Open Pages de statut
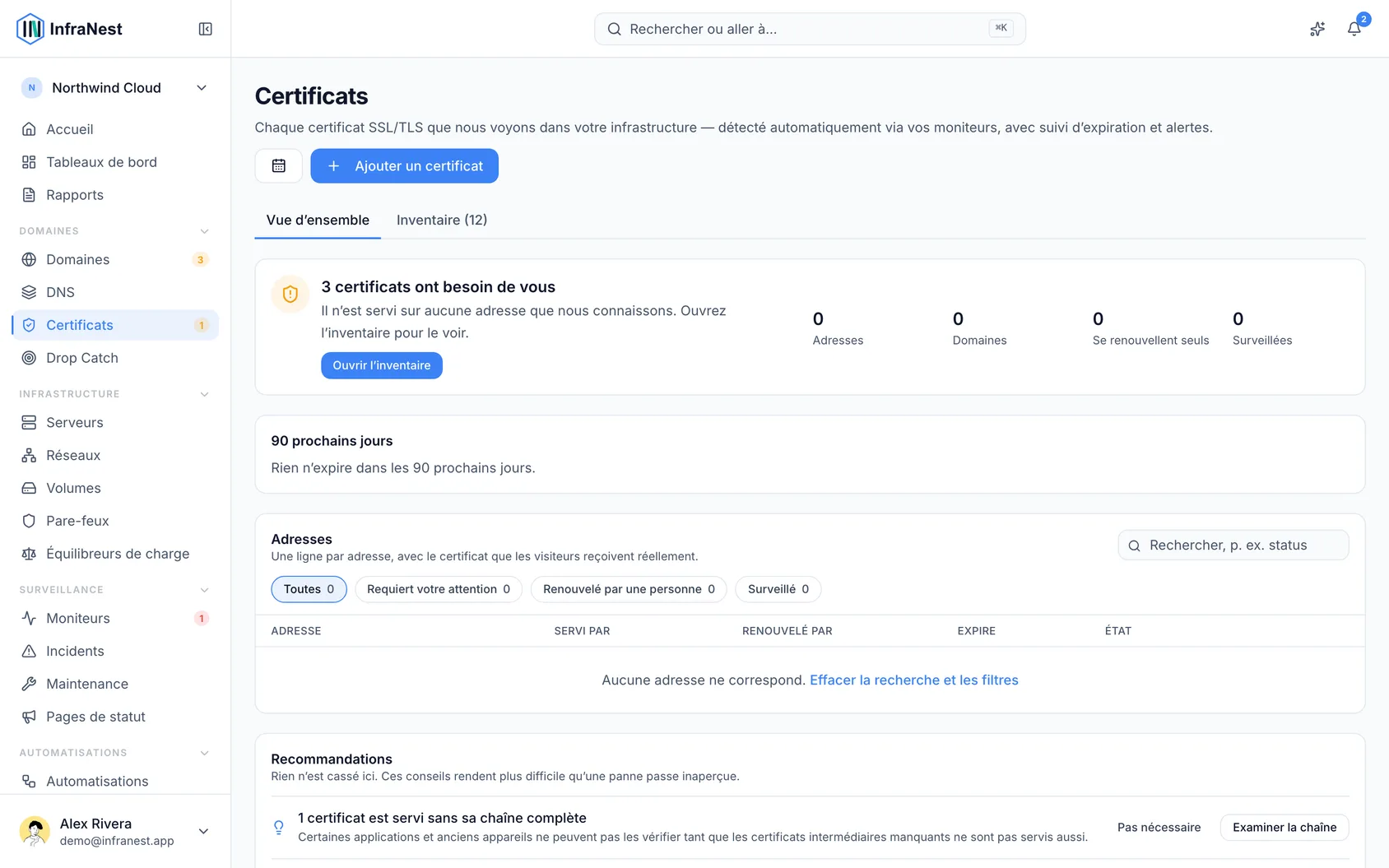Image resolution: width=1389 pixels, height=868 pixels. 115,717
